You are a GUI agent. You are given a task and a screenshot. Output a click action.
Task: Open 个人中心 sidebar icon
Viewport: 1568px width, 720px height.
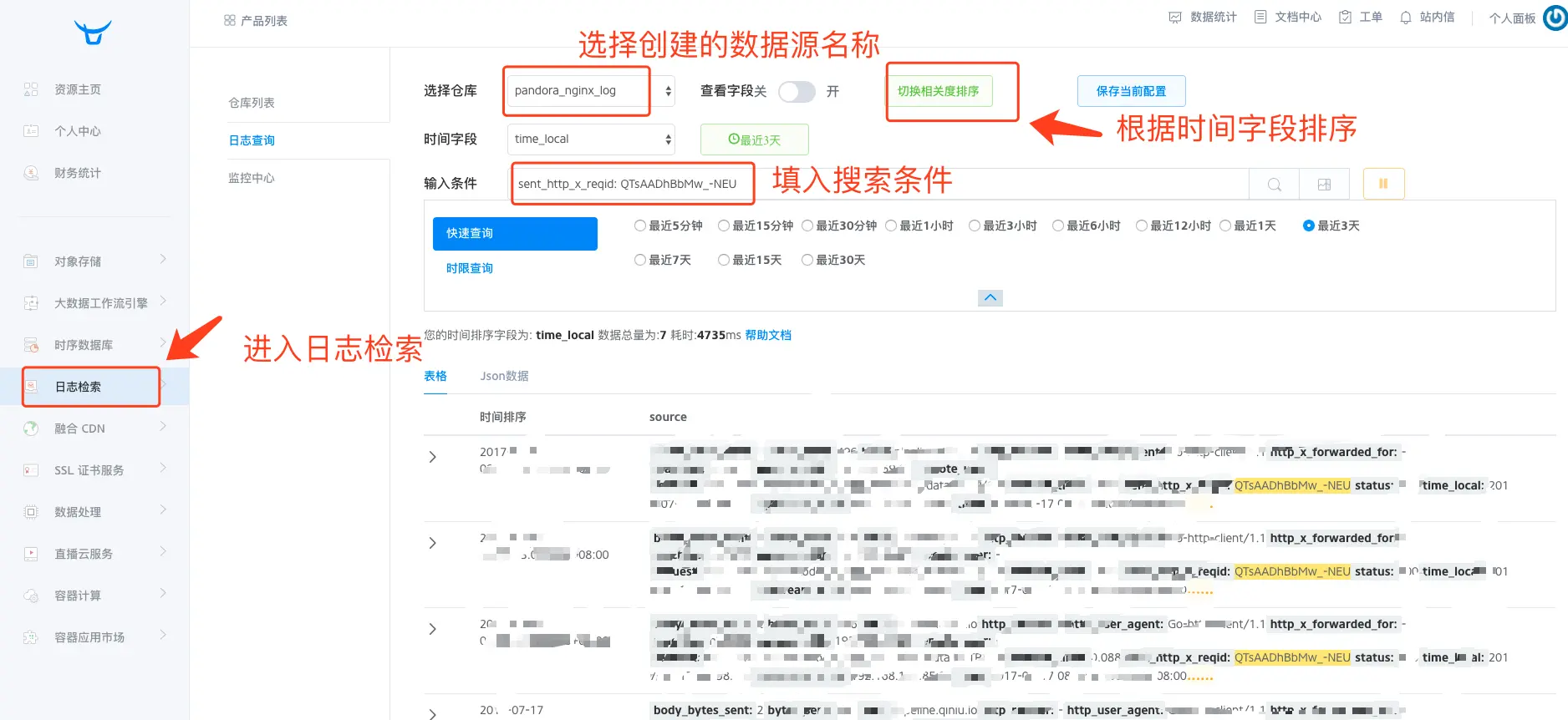(x=31, y=131)
